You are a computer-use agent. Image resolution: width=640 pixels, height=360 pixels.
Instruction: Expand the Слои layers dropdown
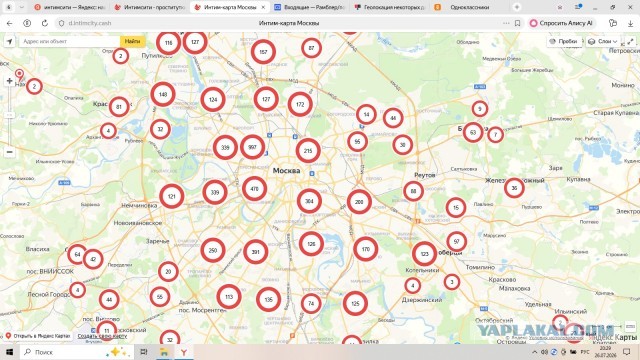click(x=604, y=41)
